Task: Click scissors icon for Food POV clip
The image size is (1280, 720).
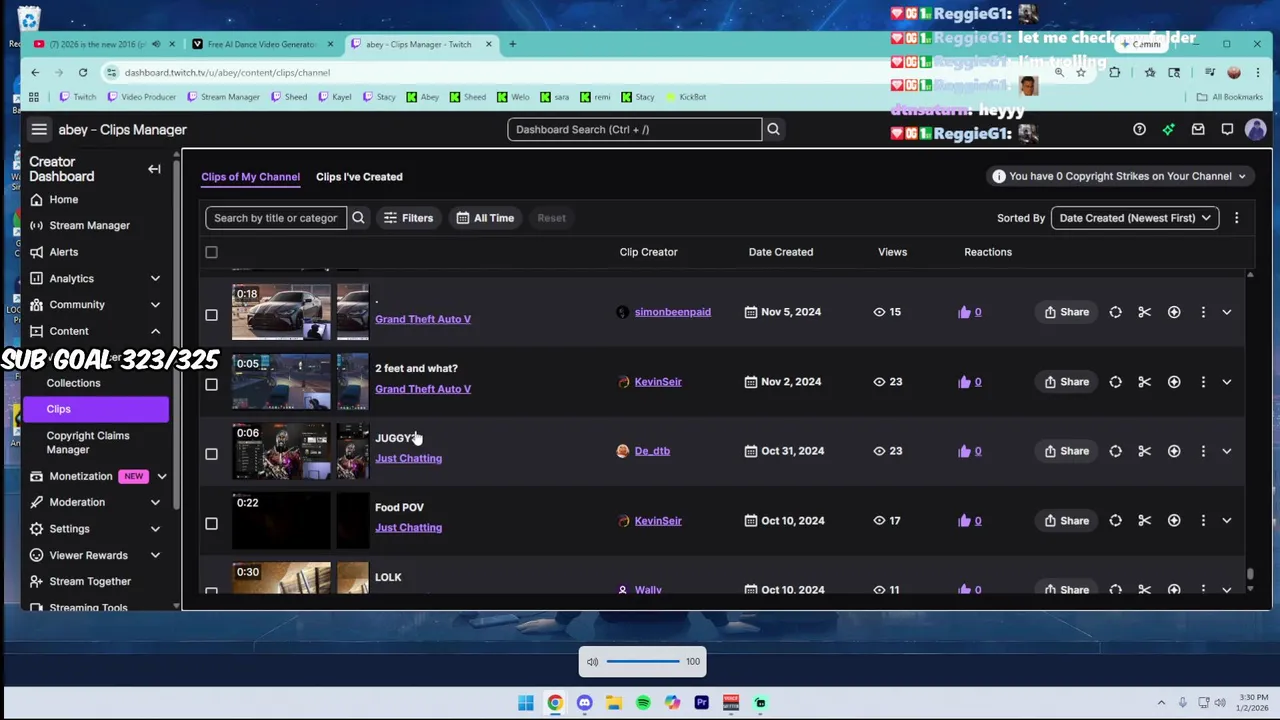Action: tap(1145, 520)
